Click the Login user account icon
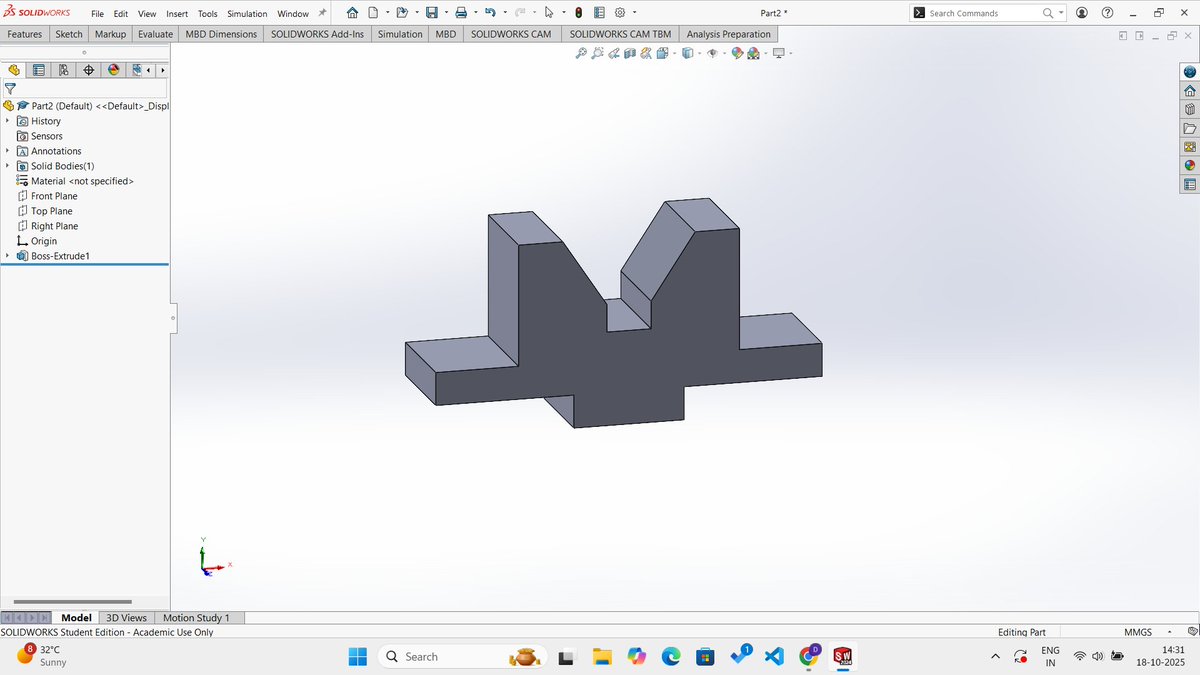Image resolution: width=1200 pixels, height=675 pixels. pos(1081,13)
